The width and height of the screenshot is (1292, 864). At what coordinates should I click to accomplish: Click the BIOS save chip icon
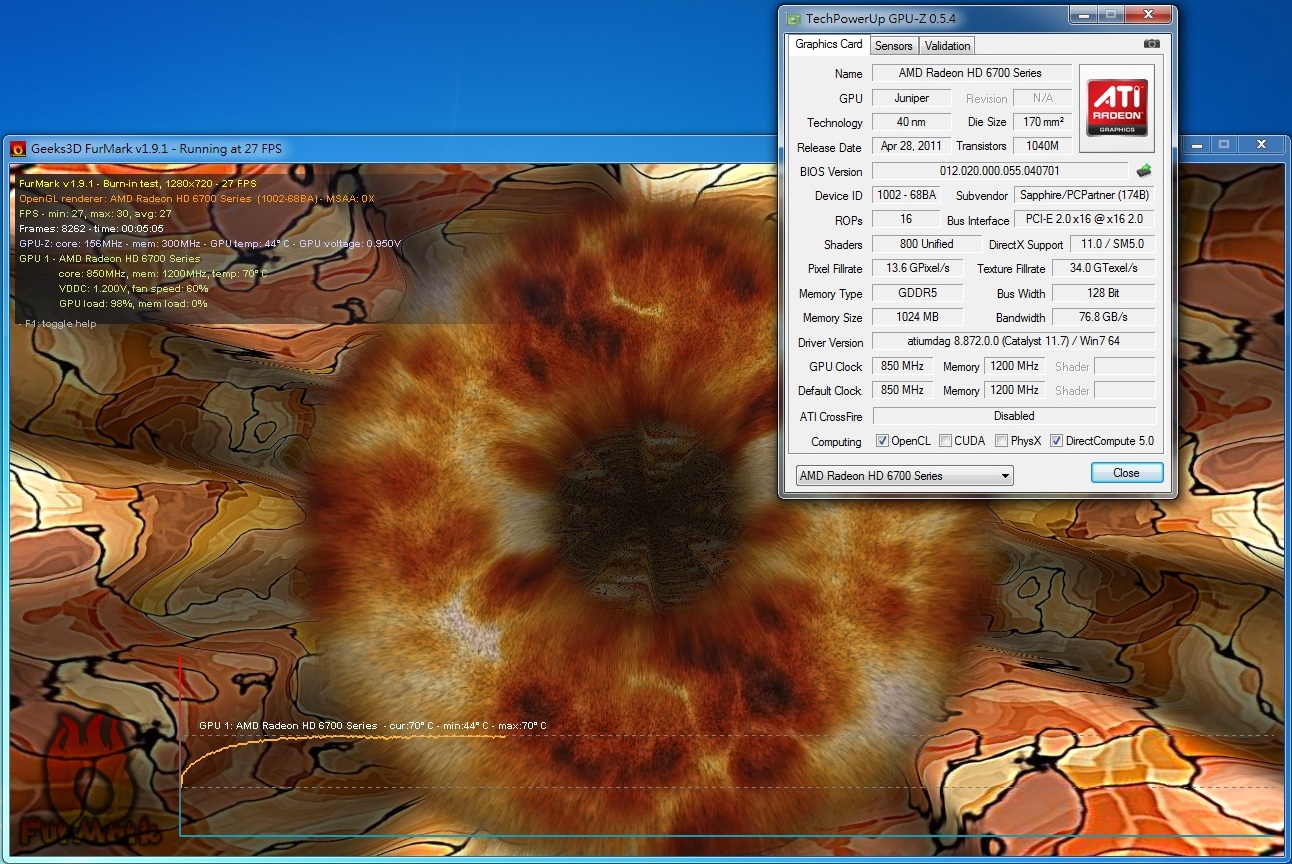1144,171
